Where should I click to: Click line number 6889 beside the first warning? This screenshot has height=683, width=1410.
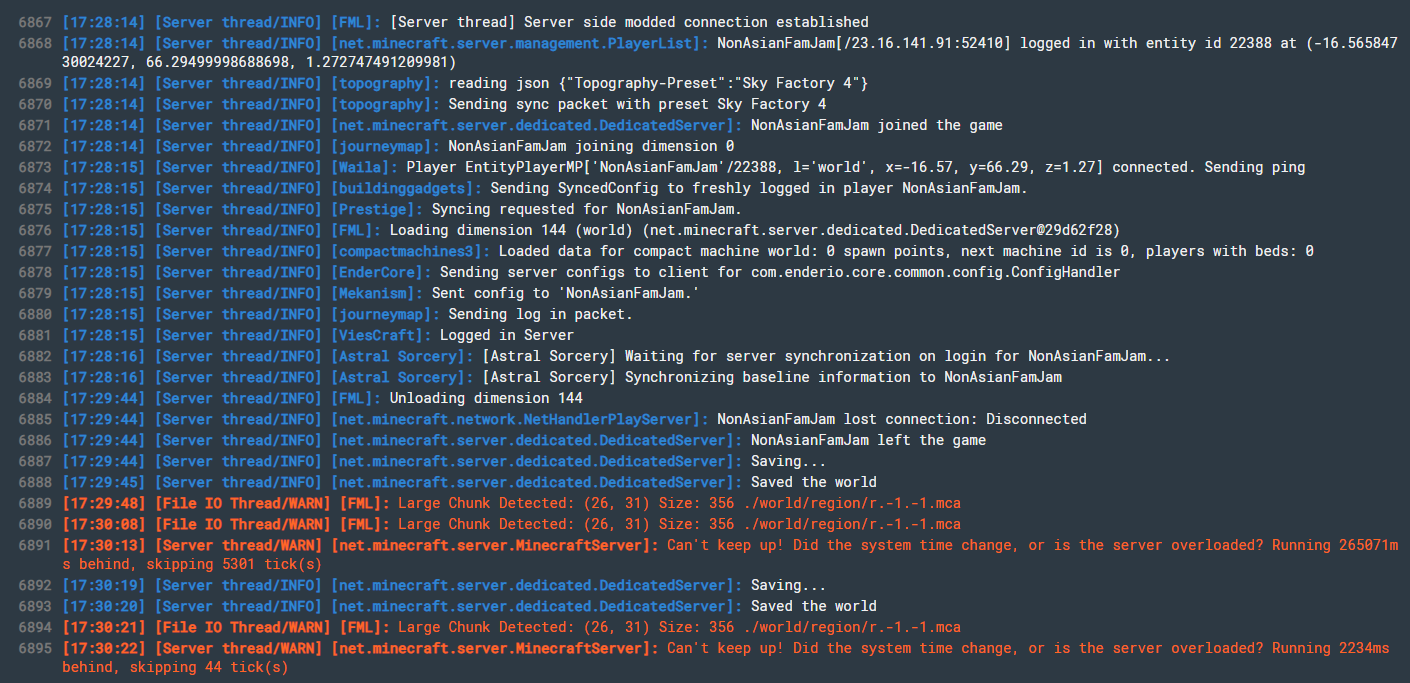pos(35,504)
